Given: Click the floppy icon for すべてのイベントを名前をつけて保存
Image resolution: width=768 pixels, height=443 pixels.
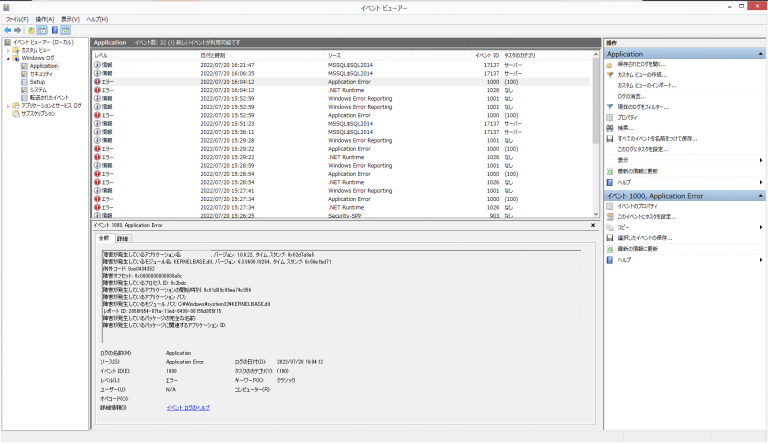Looking at the screenshot, I should tap(610, 138).
